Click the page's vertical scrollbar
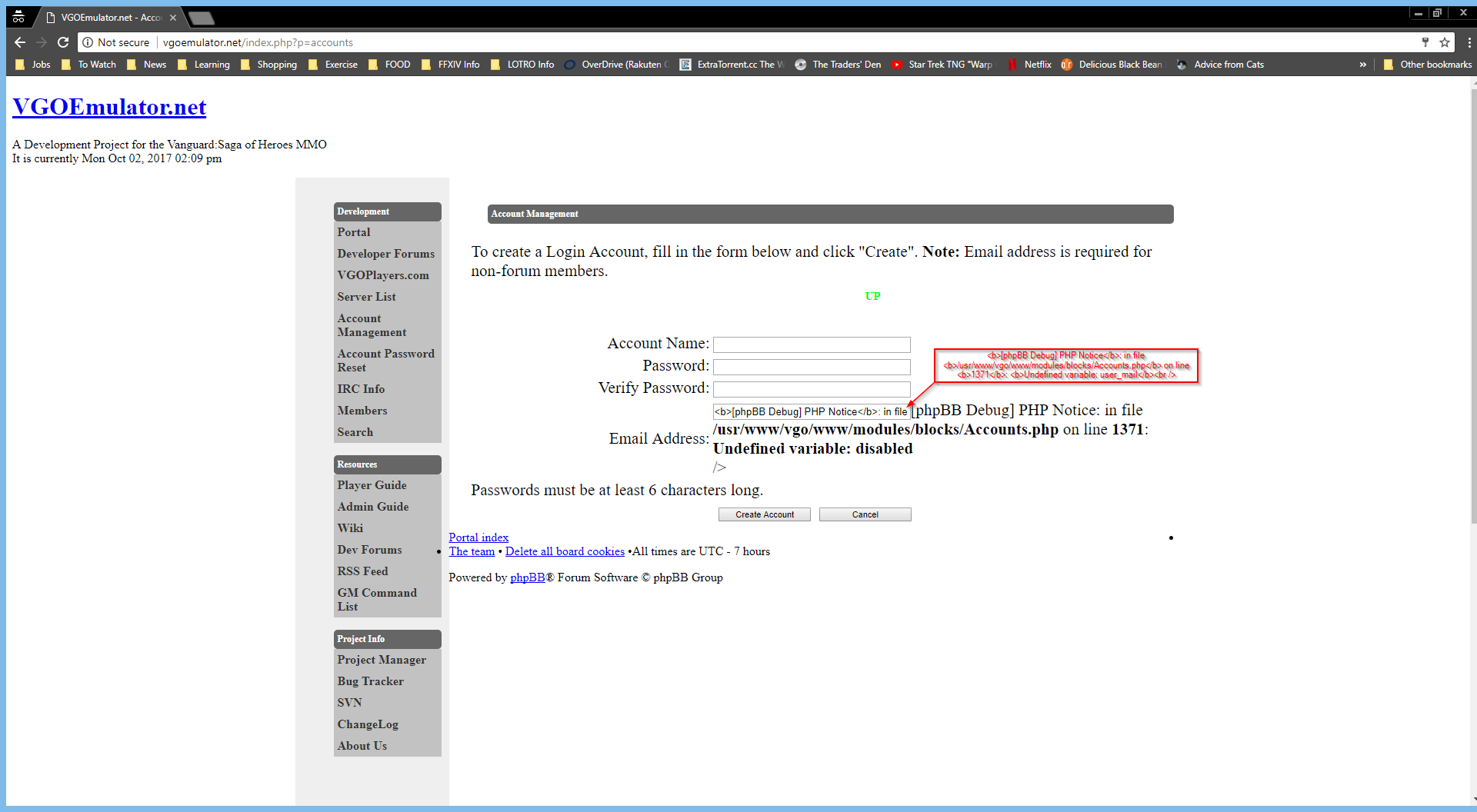This screenshot has width=1477, height=812. (1472, 308)
